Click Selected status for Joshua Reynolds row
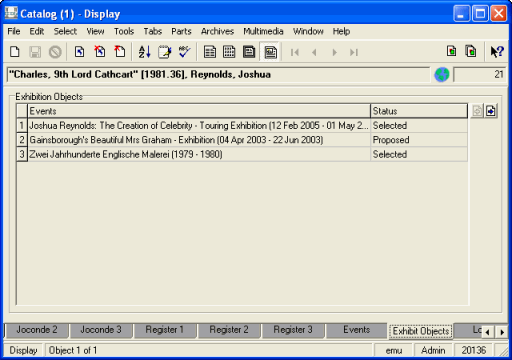This screenshot has height=360, width=512. (x=419, y=125)
